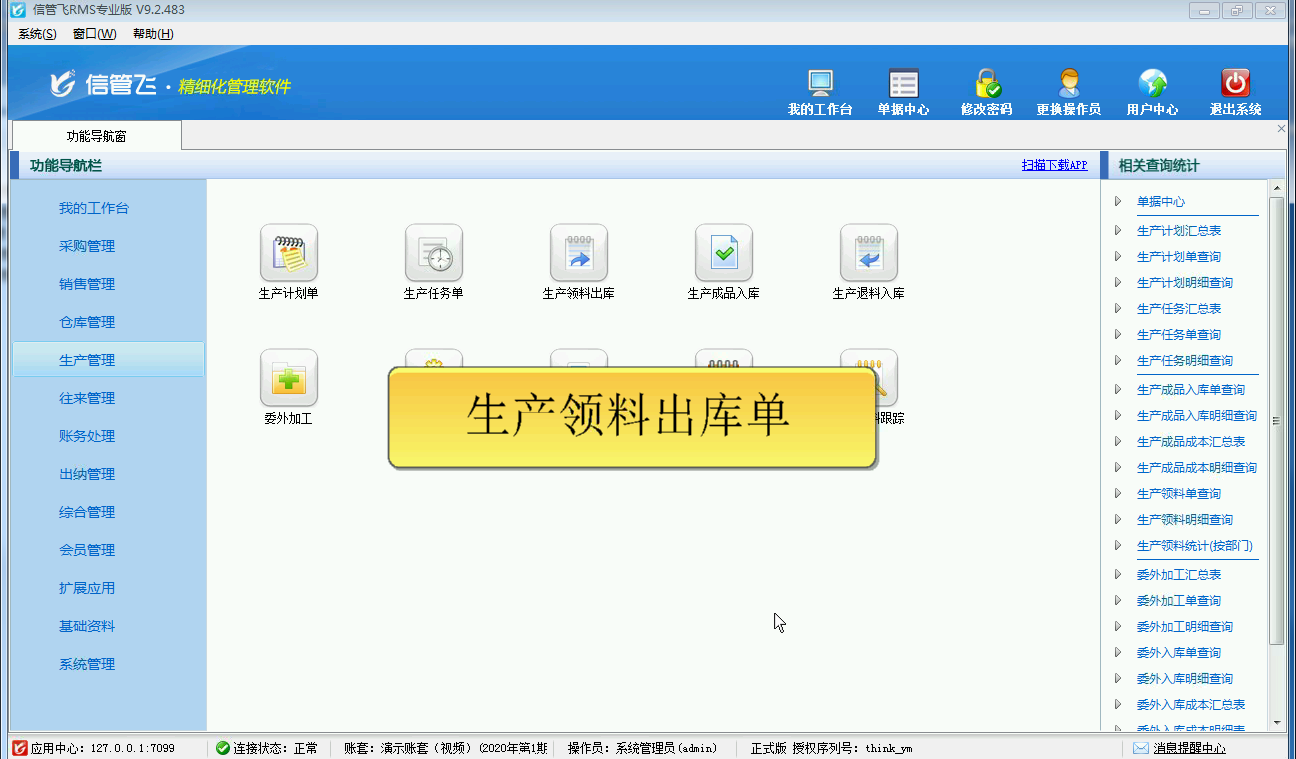Image resolution: width=1296 pixels, height=759 pixels.
Task: Switch to the 功能导航窗 tab
Action: click(x=96, y=136)
